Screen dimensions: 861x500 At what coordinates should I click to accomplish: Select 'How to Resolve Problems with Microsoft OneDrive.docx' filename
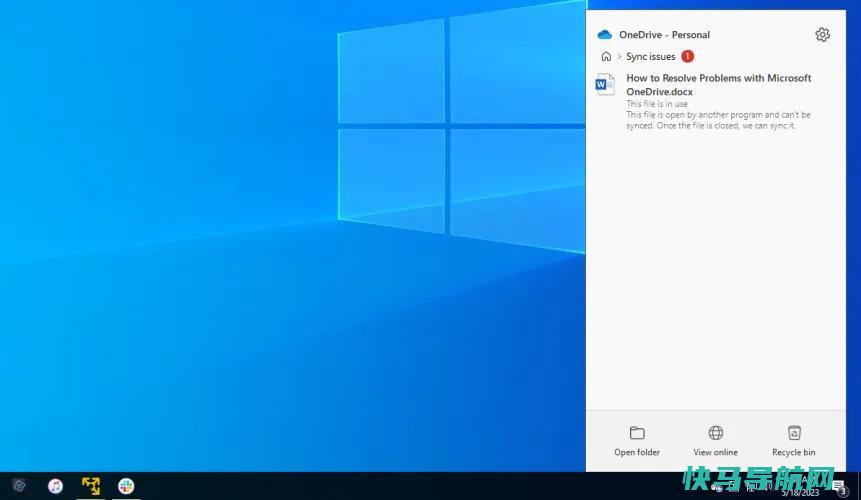click(718, 85)
